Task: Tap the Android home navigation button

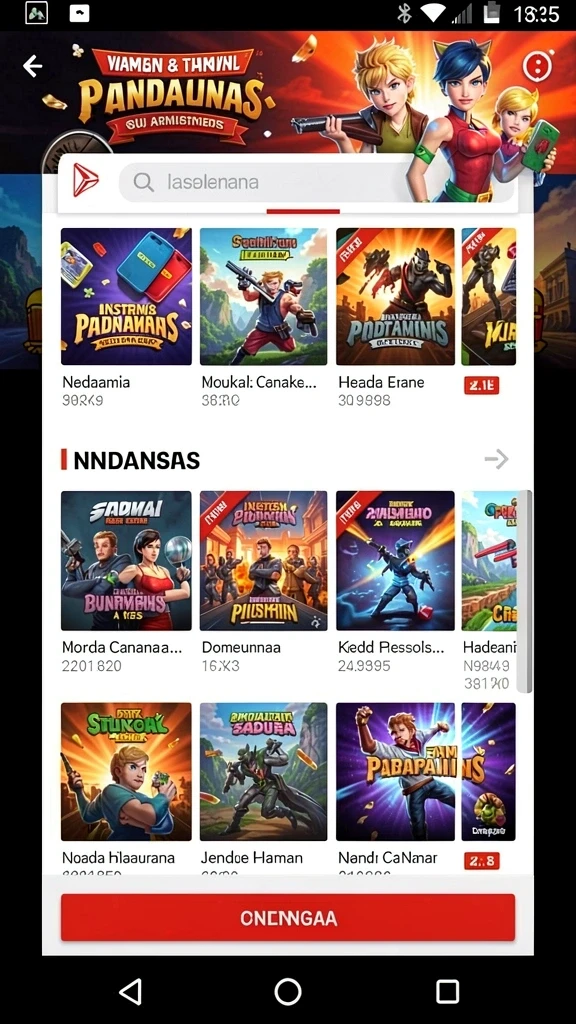Action: tap(288, 991)
